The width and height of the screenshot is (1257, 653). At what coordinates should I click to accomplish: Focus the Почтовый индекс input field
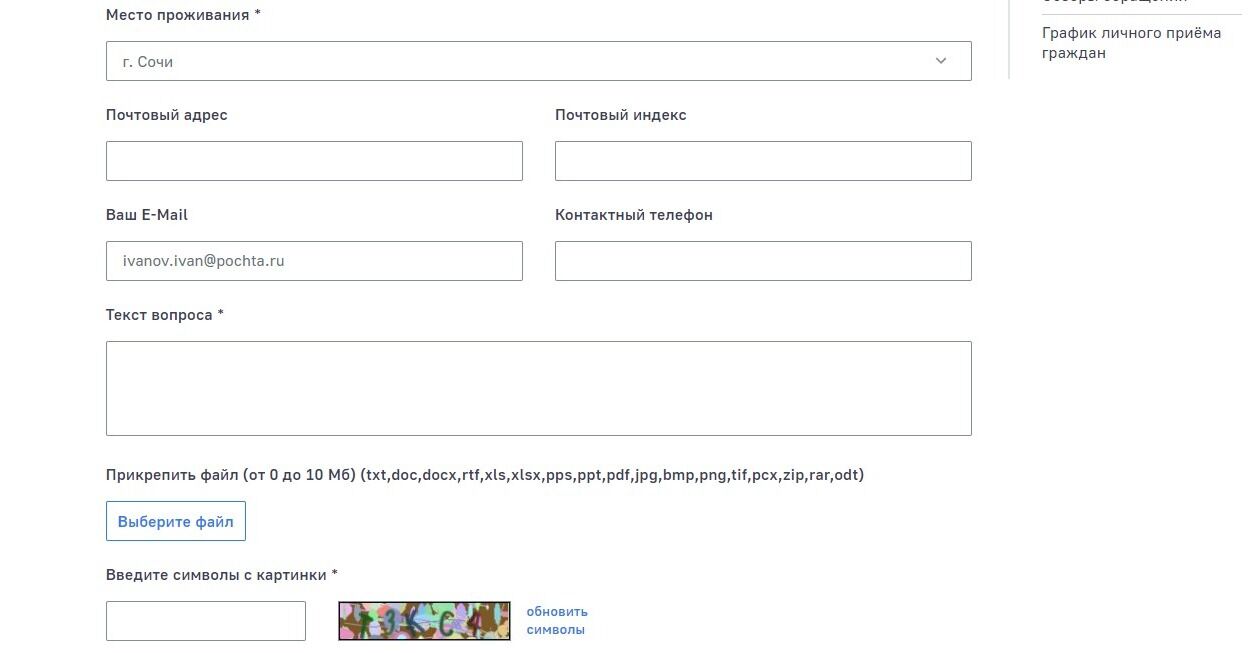[x=763, y=161]
